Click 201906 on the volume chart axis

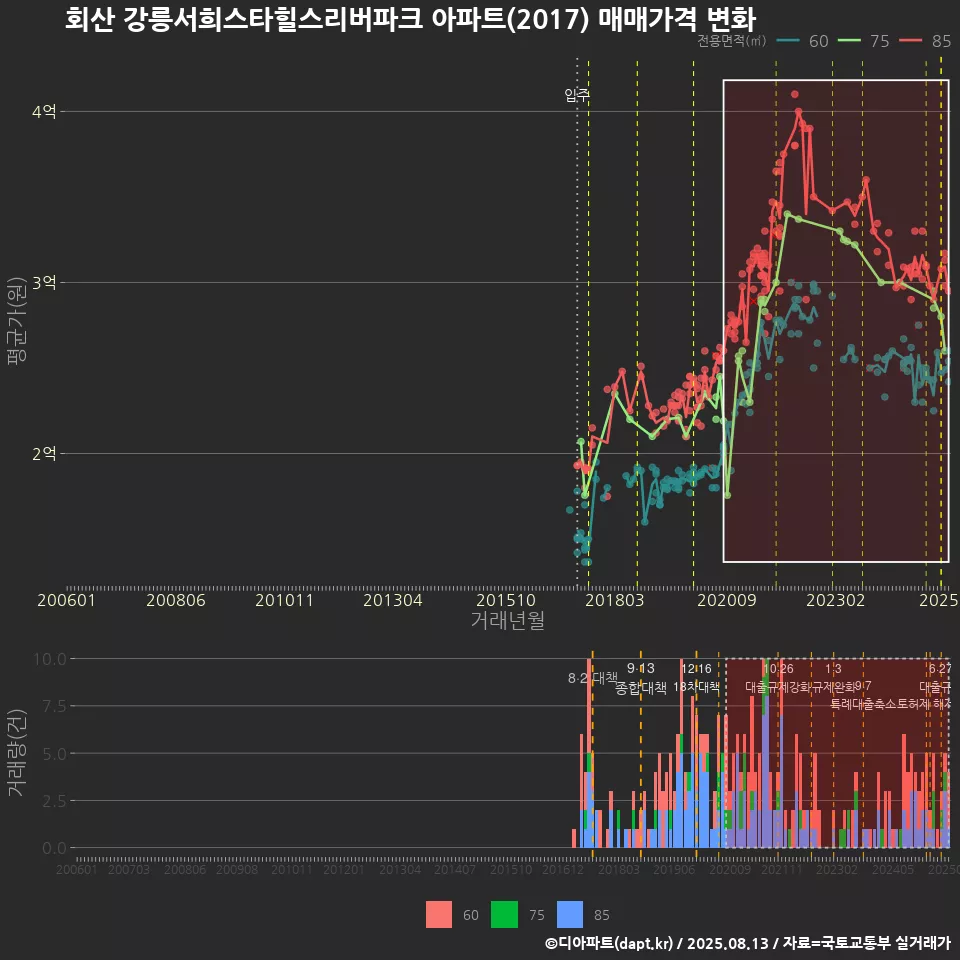point(674,869)
